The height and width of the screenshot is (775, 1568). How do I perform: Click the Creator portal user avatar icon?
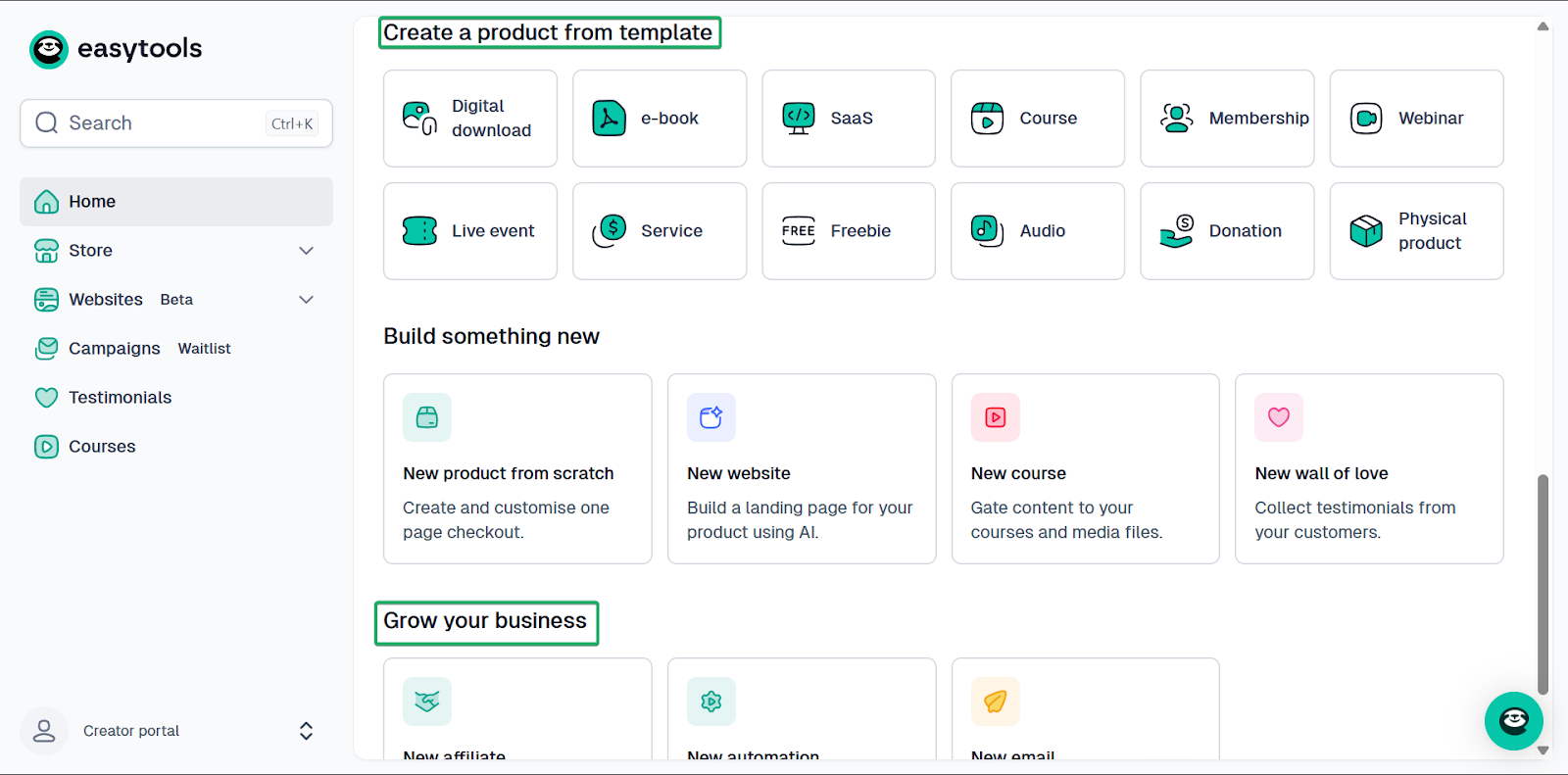[x=44, y=731]
